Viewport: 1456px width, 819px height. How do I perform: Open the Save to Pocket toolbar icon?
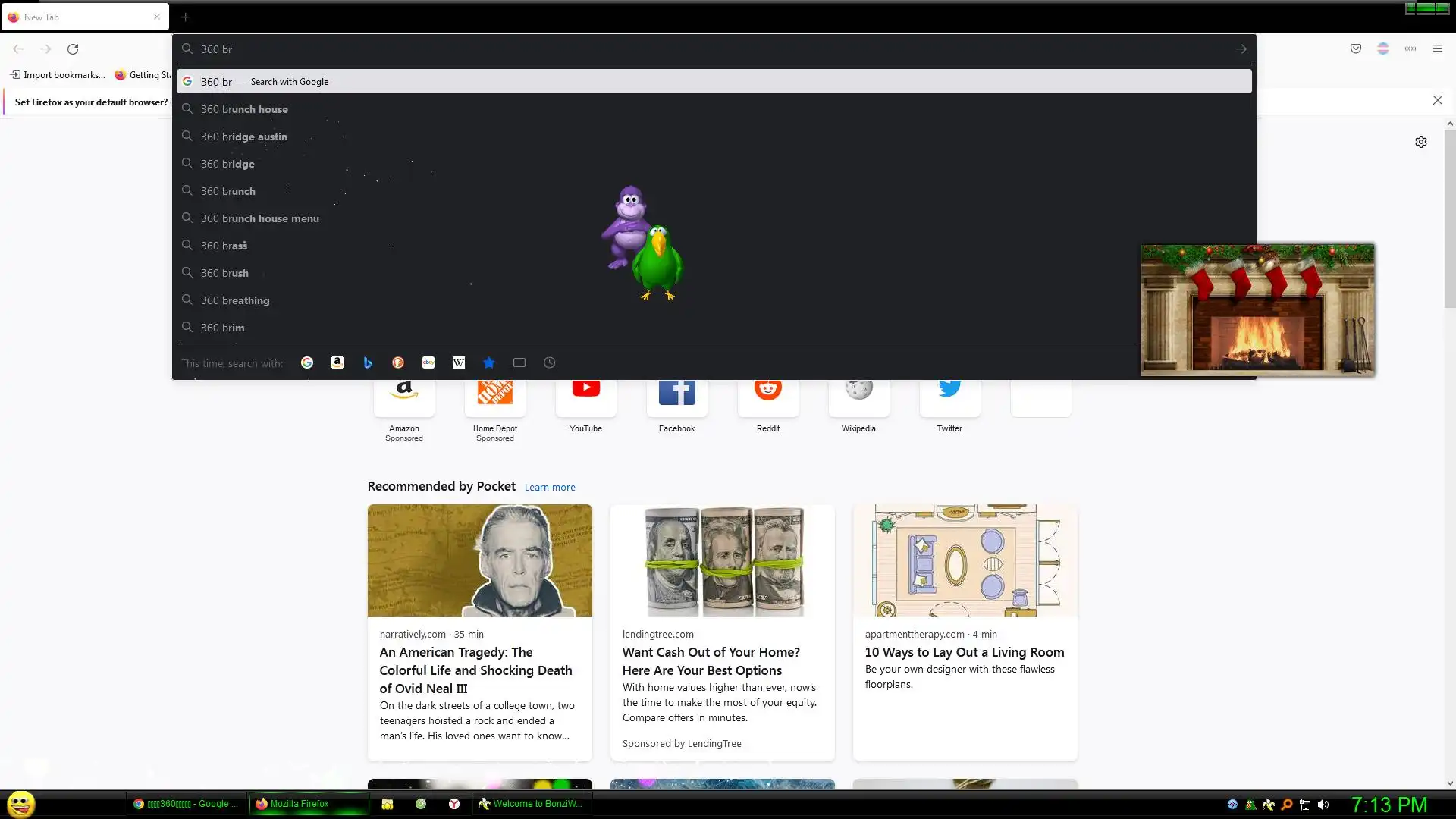coord(1356,49)
